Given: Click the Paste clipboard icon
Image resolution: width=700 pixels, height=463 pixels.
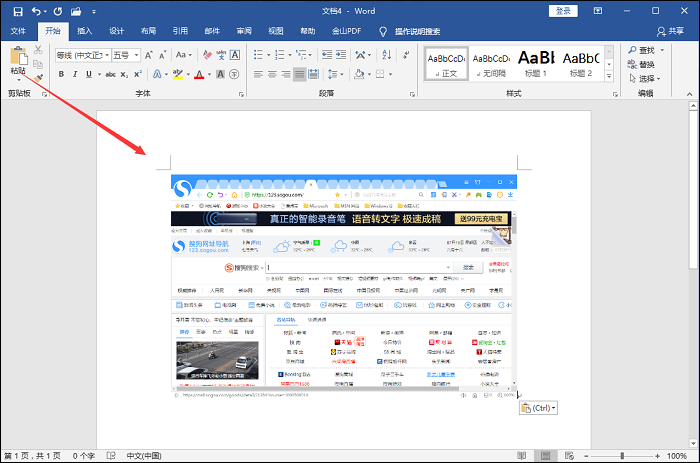Looking at the screenshot, I should coord(19,56).
